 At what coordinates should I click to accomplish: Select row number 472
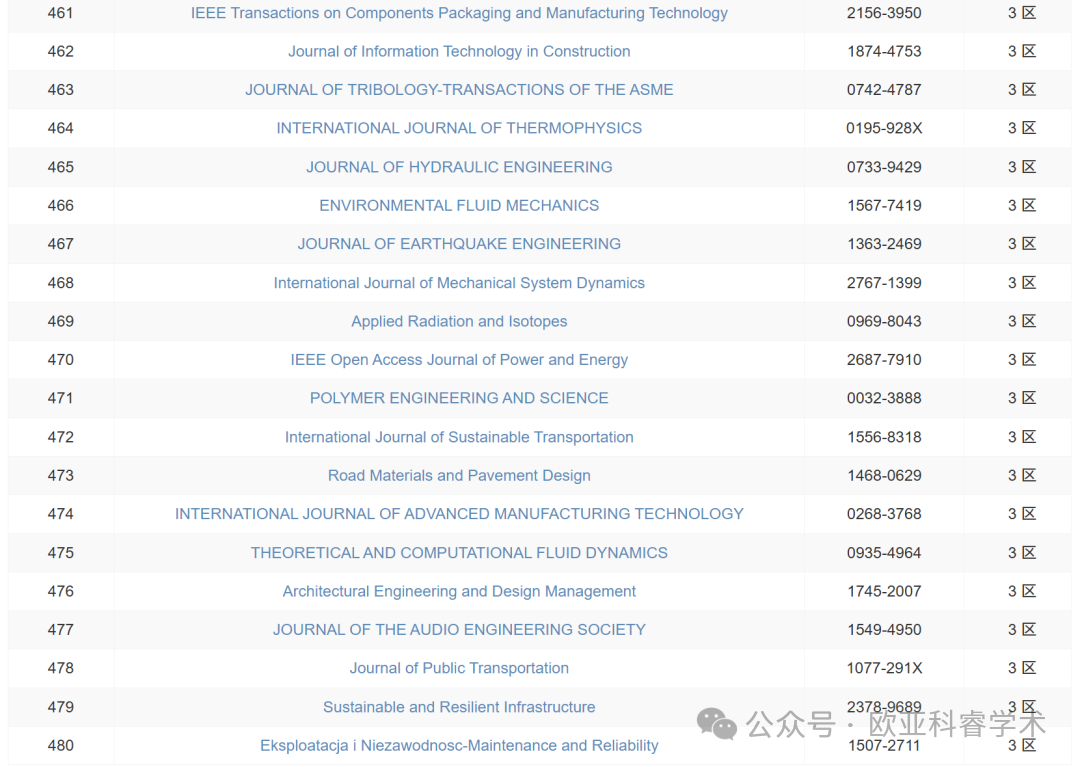tap(61, 437)
